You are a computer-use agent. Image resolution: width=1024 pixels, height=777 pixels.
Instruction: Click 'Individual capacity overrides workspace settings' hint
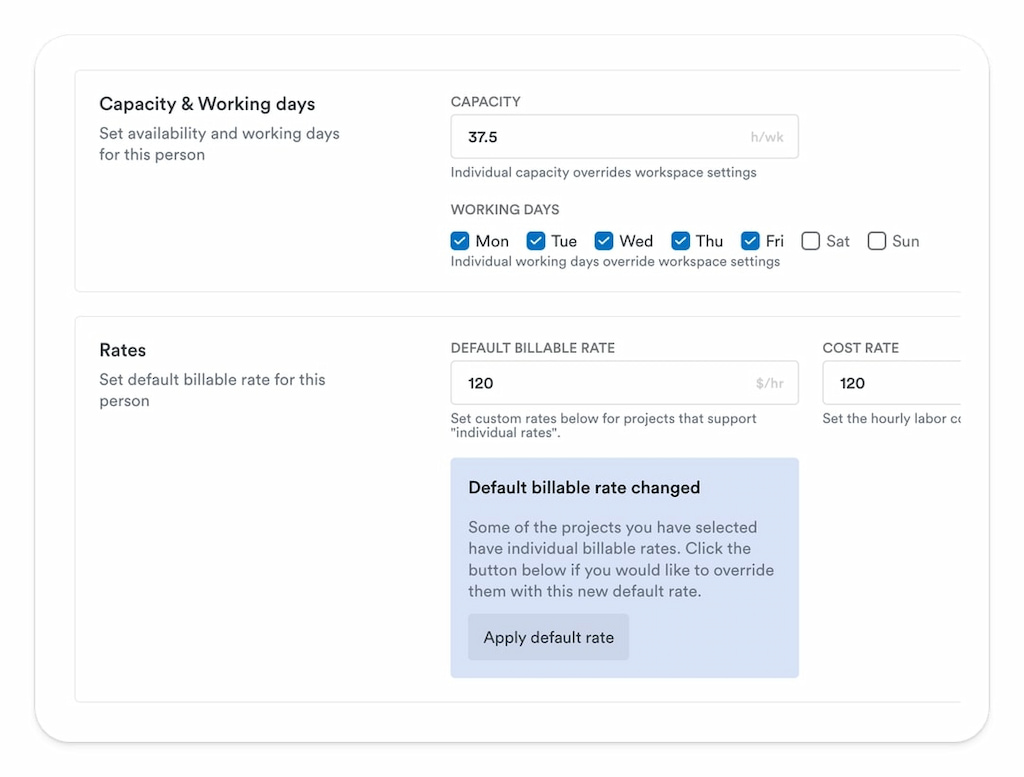603,172
